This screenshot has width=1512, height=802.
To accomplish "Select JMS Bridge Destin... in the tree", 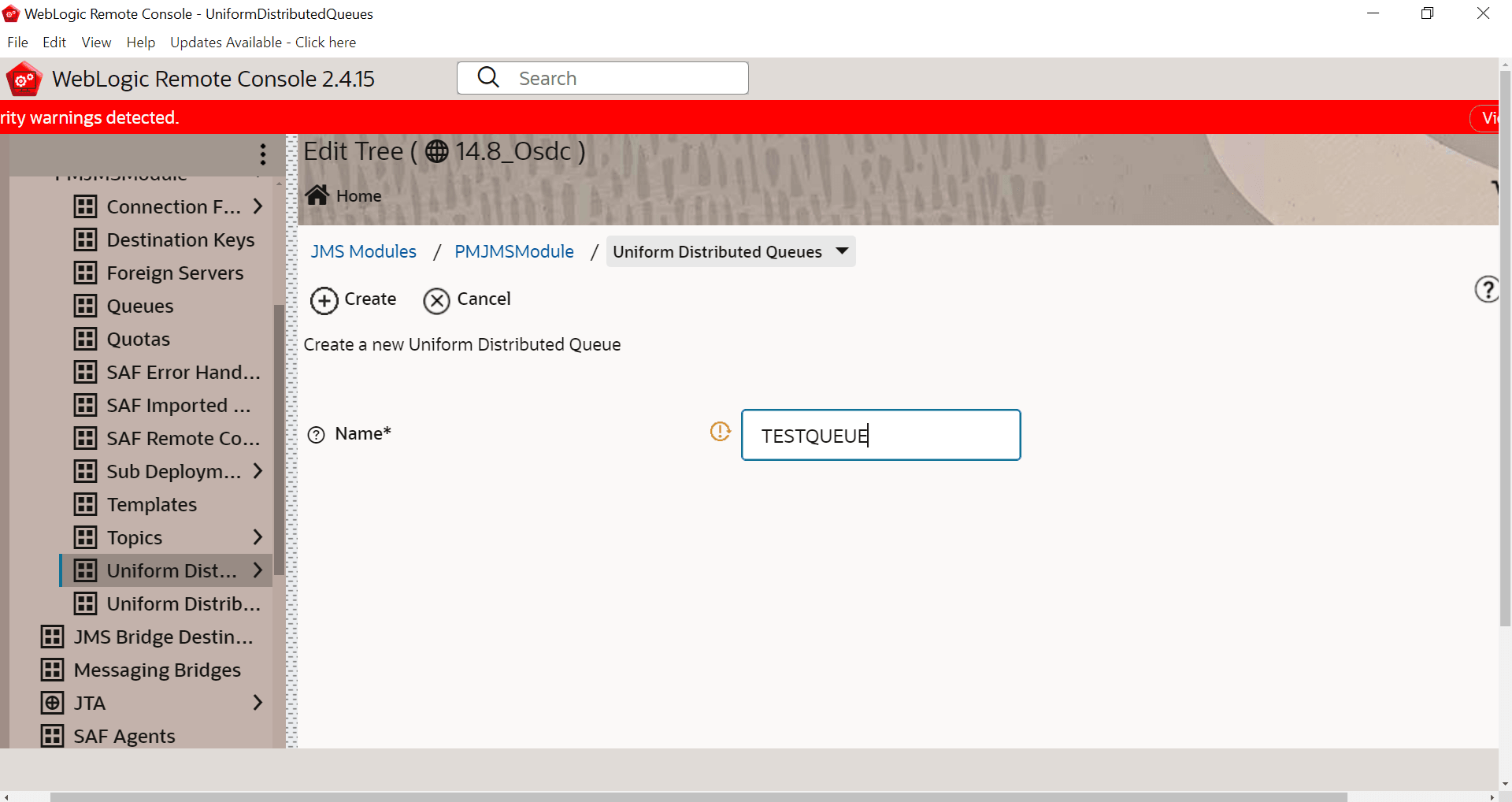I will pos(164,637).
